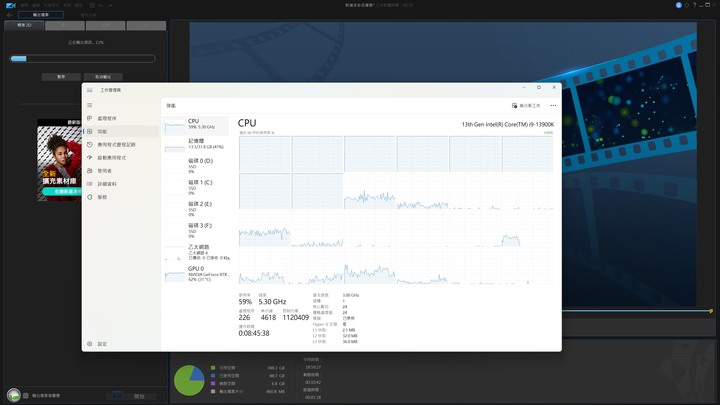
Task: Click the export progress bar in PowerDirector
Action: [x=83, y=59]
